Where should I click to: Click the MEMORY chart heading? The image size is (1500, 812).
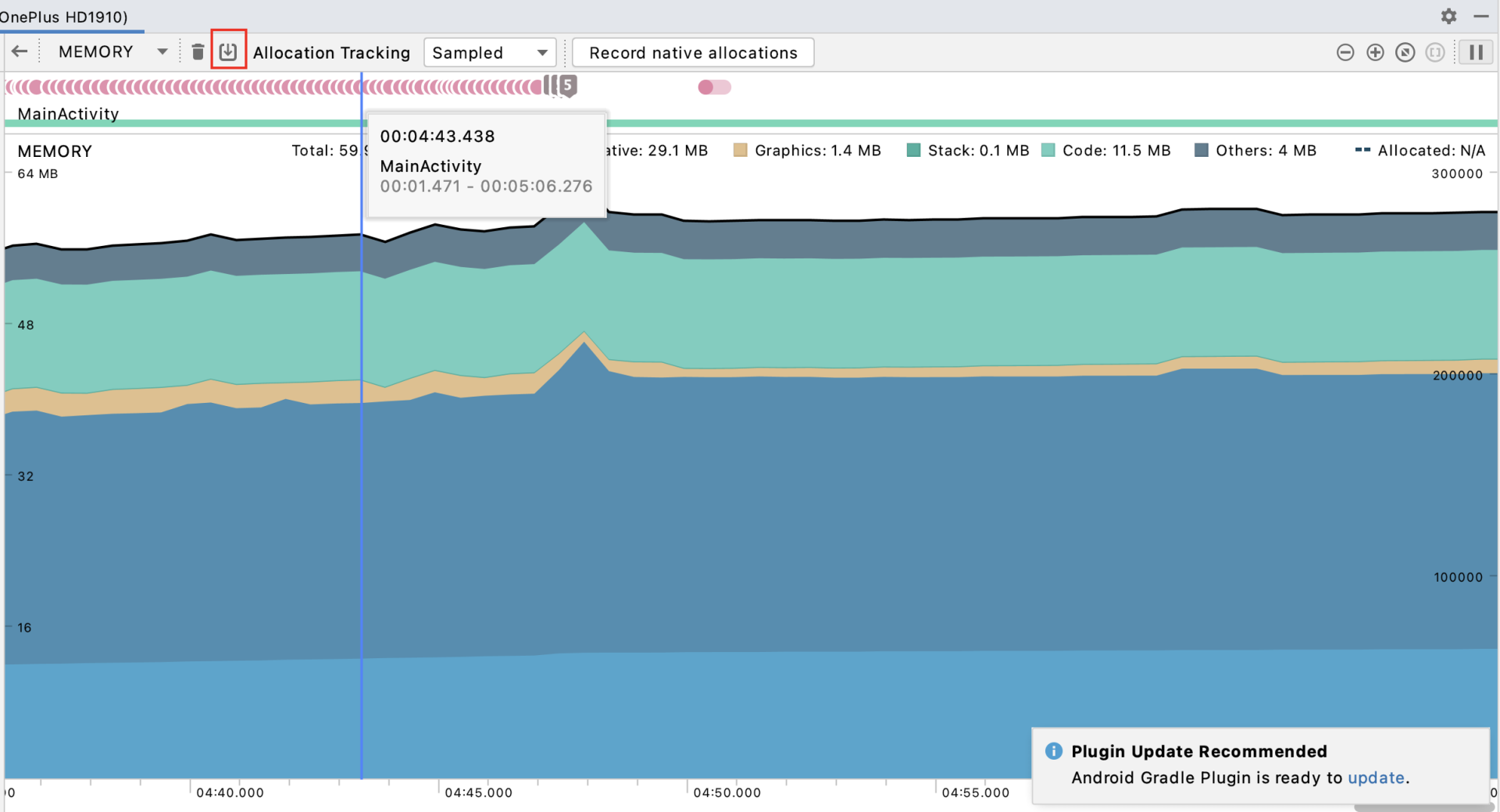(55, 151)
